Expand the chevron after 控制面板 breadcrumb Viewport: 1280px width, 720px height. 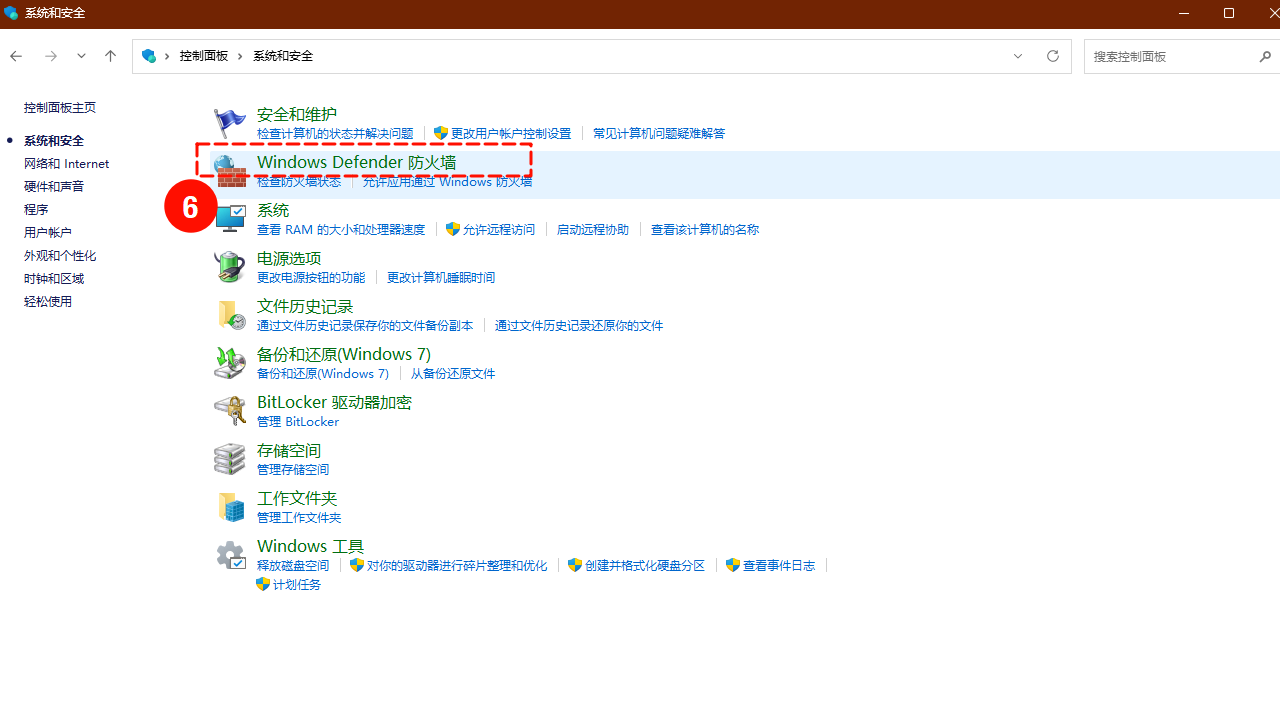coord(240,56)
